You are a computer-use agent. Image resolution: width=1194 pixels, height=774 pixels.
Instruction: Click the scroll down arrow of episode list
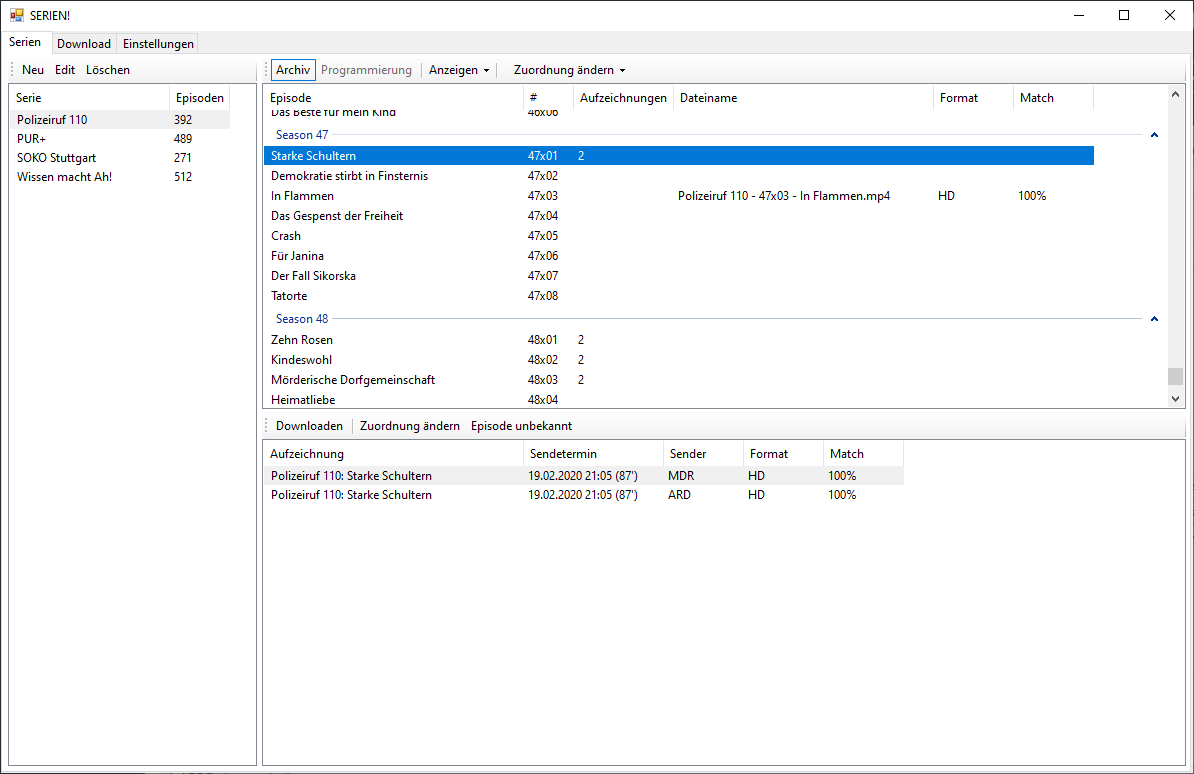click(x=1175, y=398)
